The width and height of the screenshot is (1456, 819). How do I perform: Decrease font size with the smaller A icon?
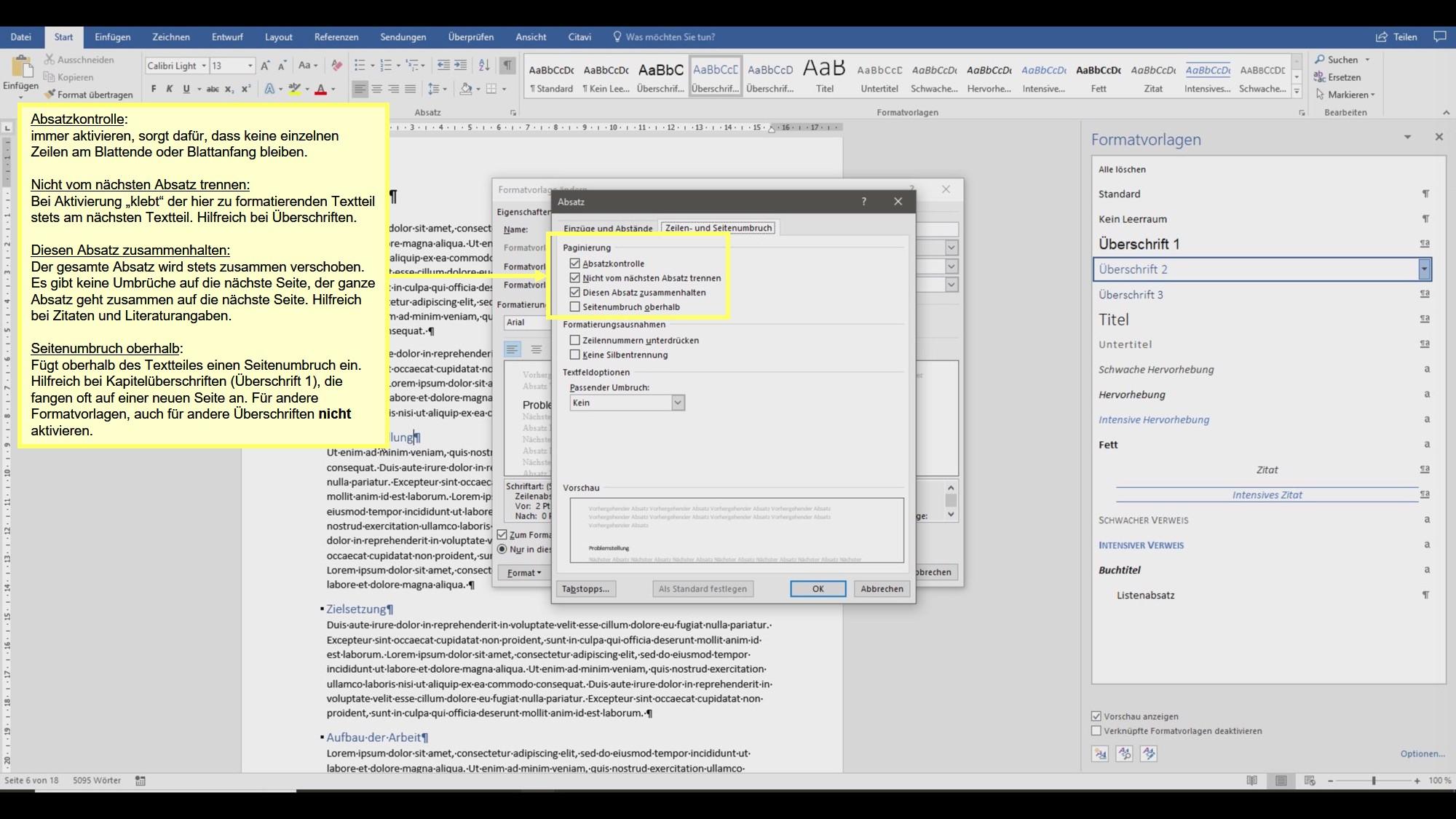point(282,66)
